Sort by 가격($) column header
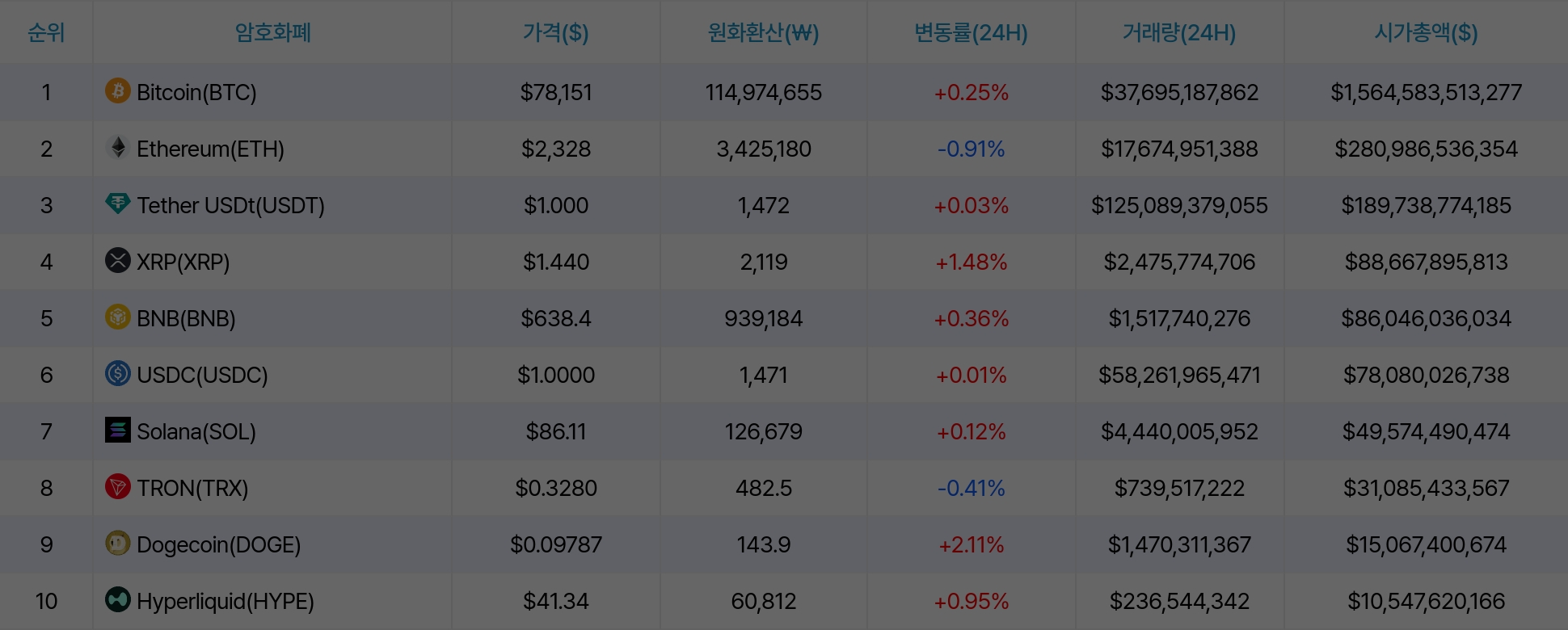 pos(555,32)
